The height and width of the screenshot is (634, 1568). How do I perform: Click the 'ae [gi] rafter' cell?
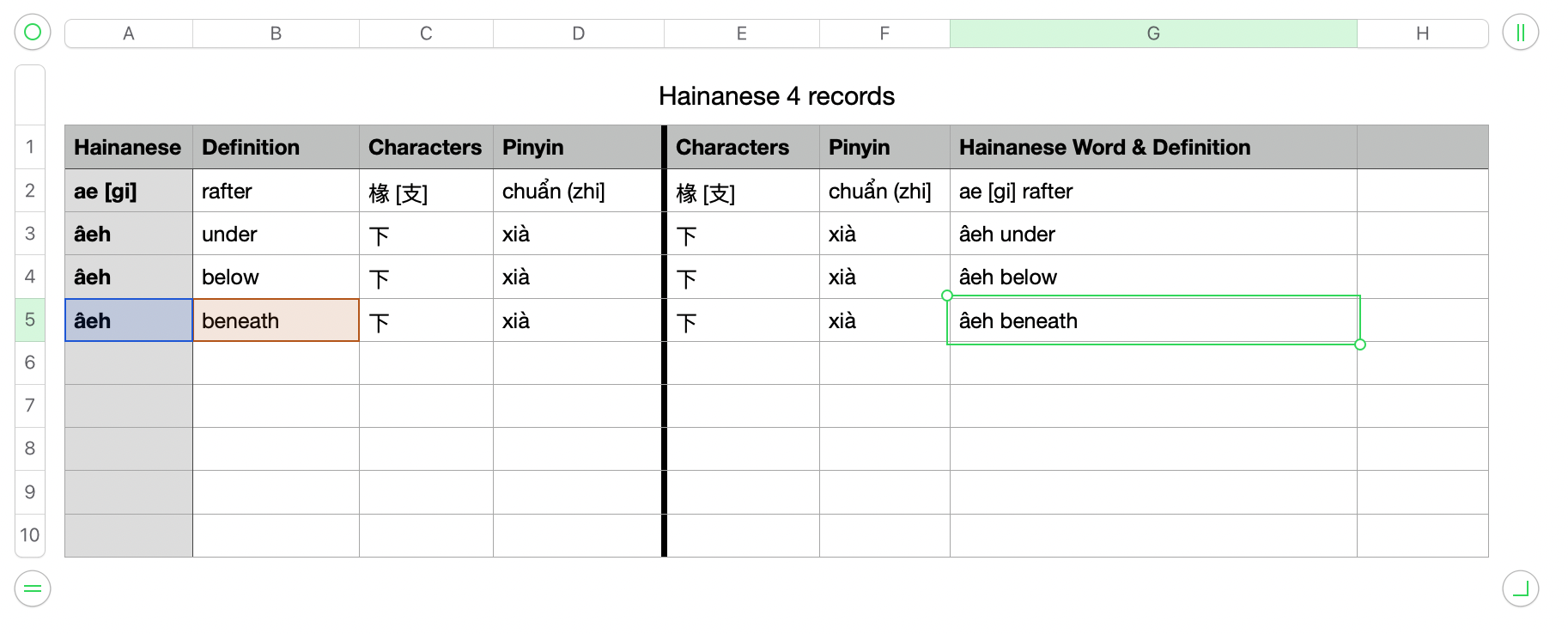(x=1153, y=191)
